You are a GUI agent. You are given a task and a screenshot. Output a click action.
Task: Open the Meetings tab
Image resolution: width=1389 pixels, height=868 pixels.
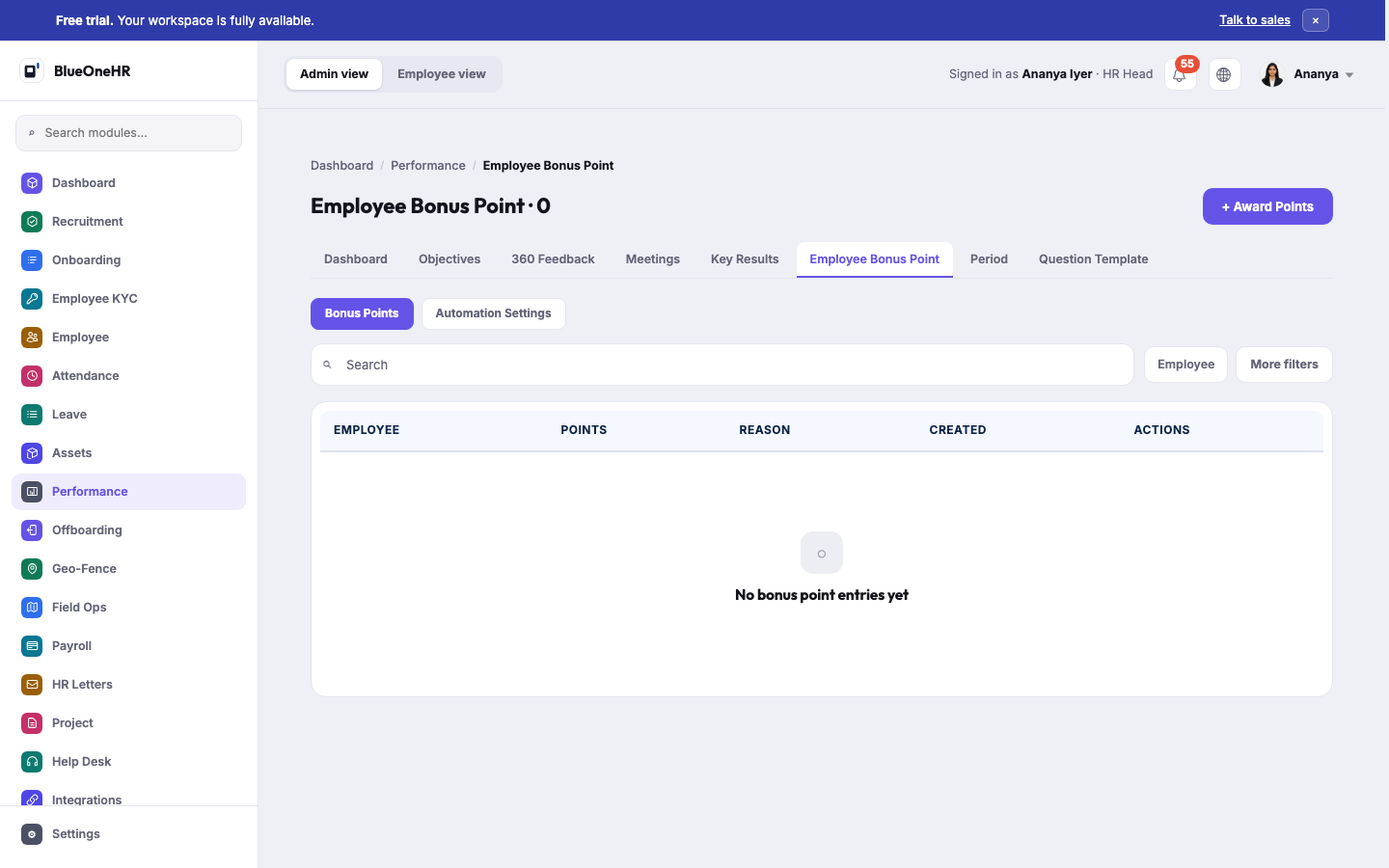pyautogui.click(x=652, y=259)
